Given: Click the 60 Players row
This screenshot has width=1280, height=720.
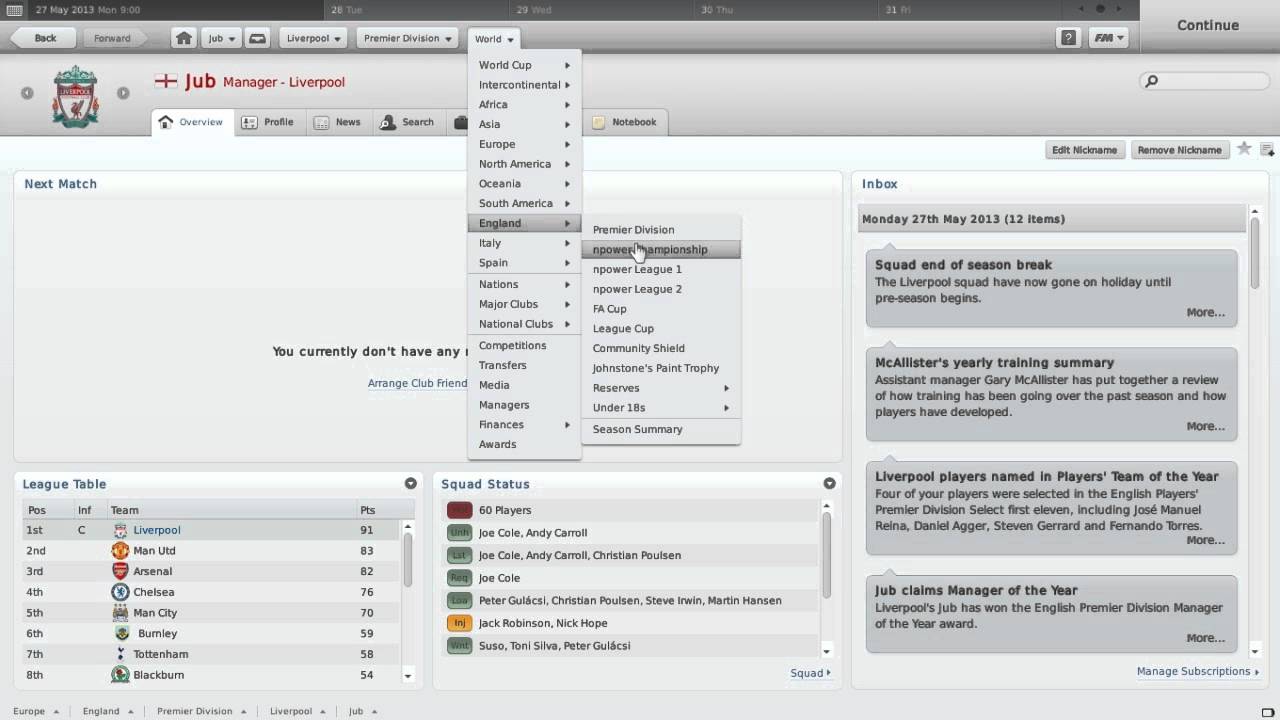Looking at the screenshot, I should (x=631, y=510).
